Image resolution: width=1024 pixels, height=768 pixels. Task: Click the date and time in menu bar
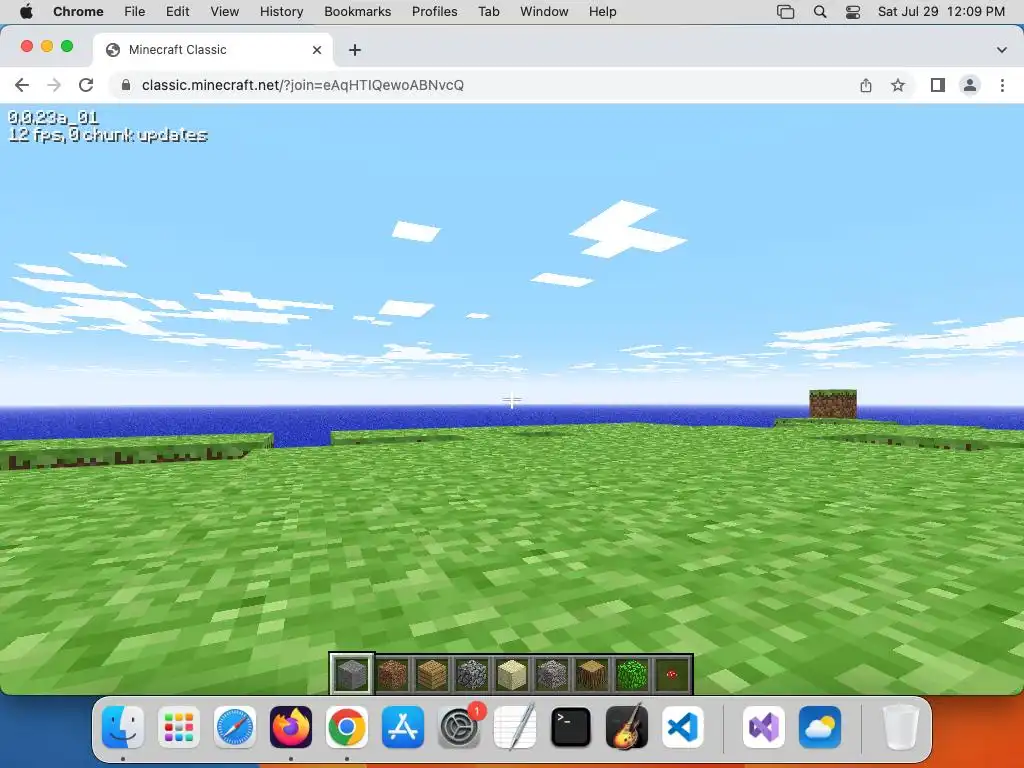[941, 11]
